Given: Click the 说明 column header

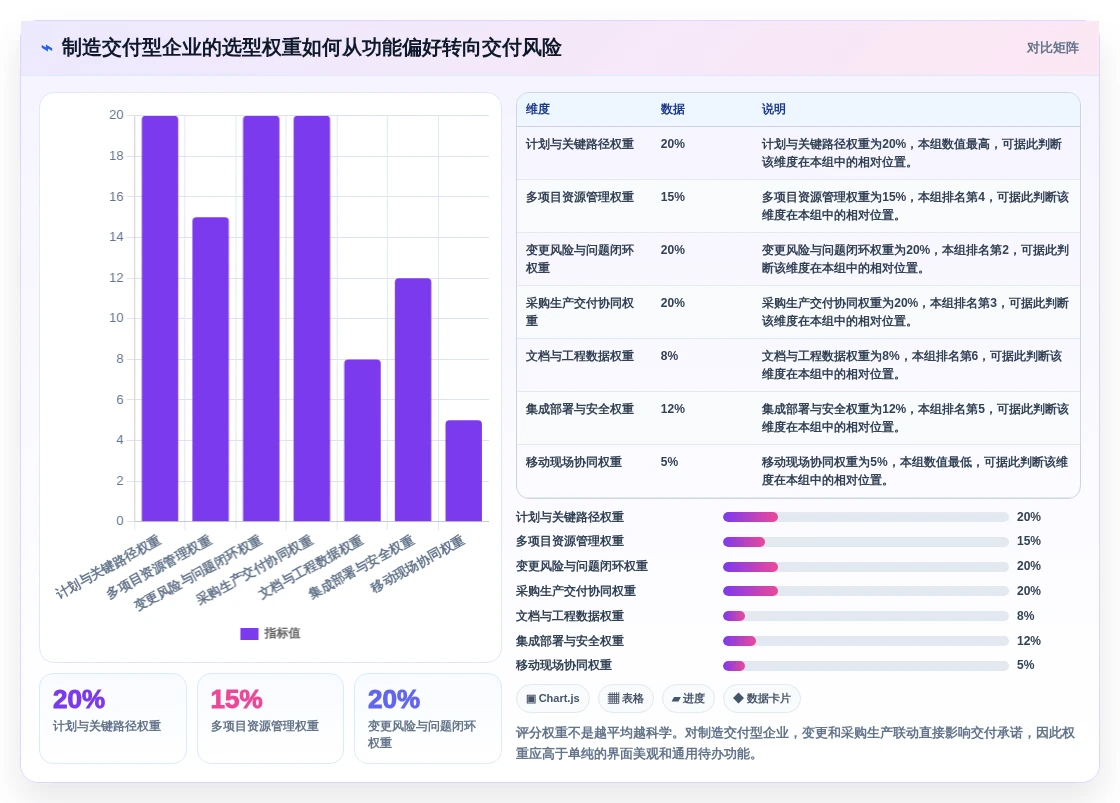Looking at the screenshot, I should [x=774, y=109].
